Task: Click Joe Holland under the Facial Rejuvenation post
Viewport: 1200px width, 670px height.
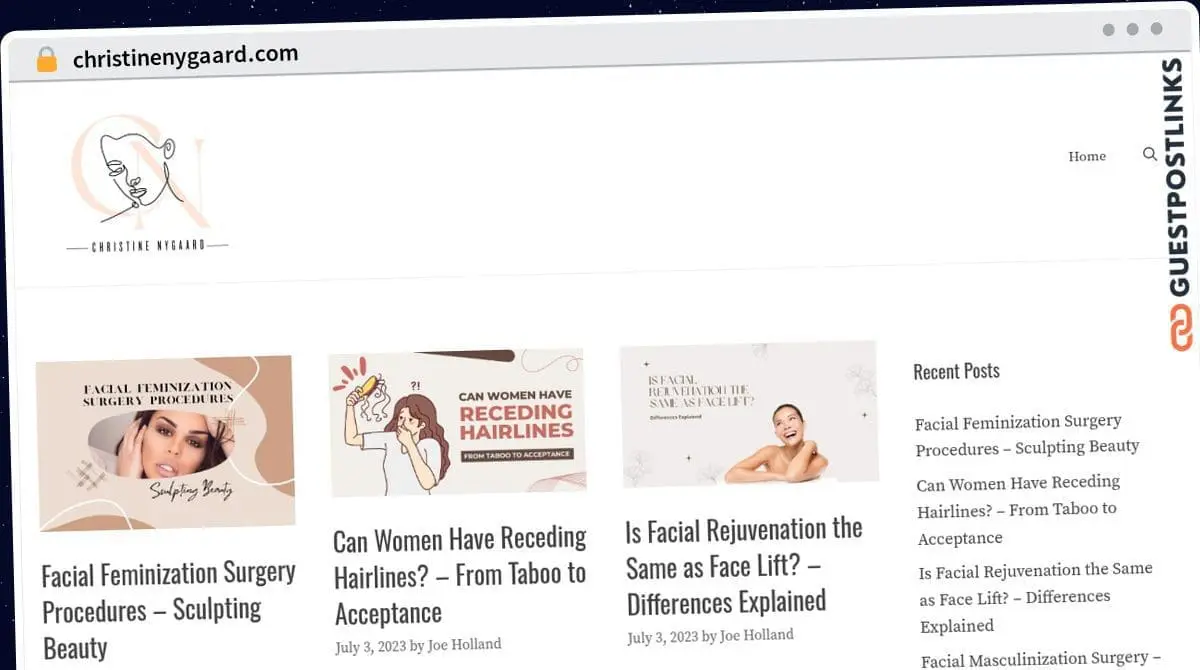Action: 757,635
